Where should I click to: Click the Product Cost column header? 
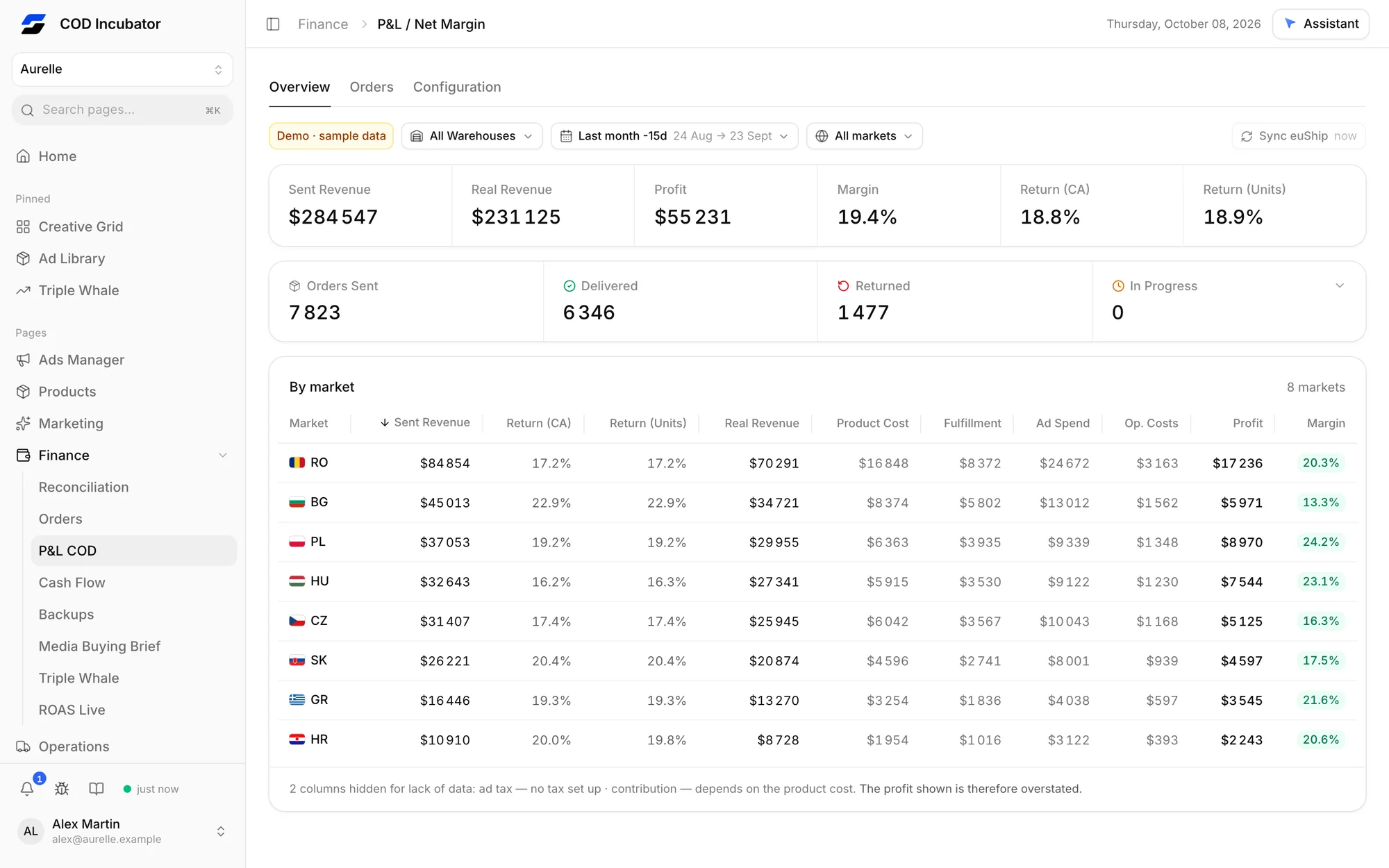(x=872, y=424)
